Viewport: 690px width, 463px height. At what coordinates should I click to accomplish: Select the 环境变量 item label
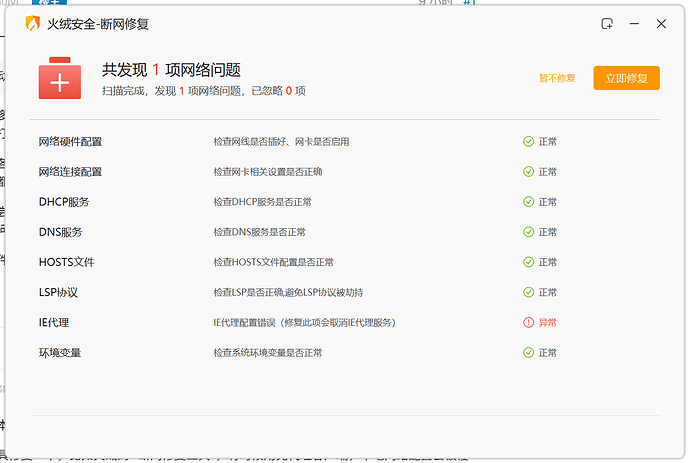pyautogui.click(x=60, y=353)
